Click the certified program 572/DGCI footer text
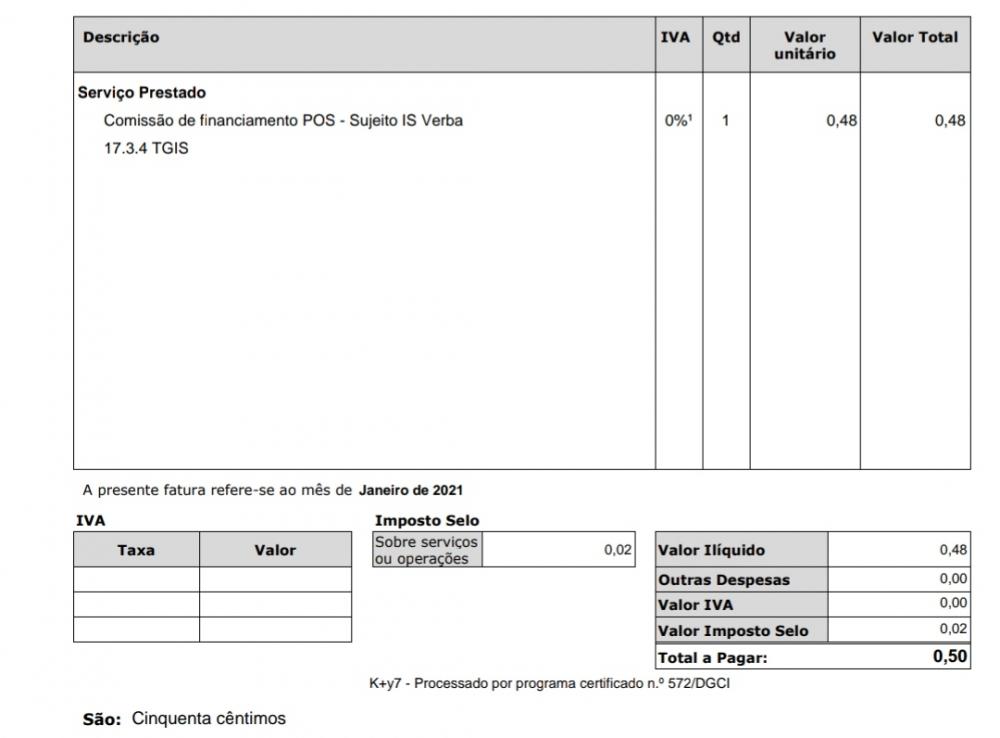The image size is (1000, 738). (x=556, y=684)
